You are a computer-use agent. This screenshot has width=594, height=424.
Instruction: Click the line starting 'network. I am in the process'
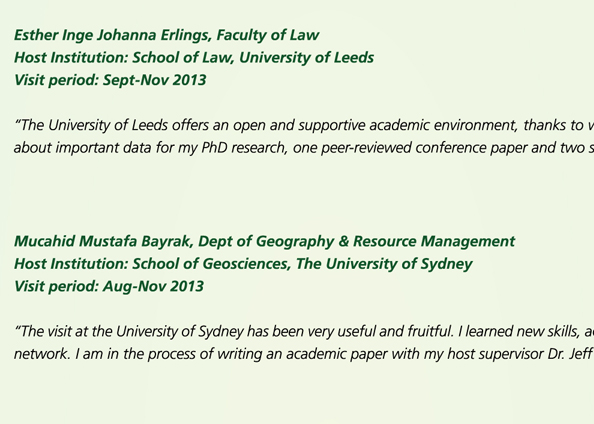tap(304, 354)
